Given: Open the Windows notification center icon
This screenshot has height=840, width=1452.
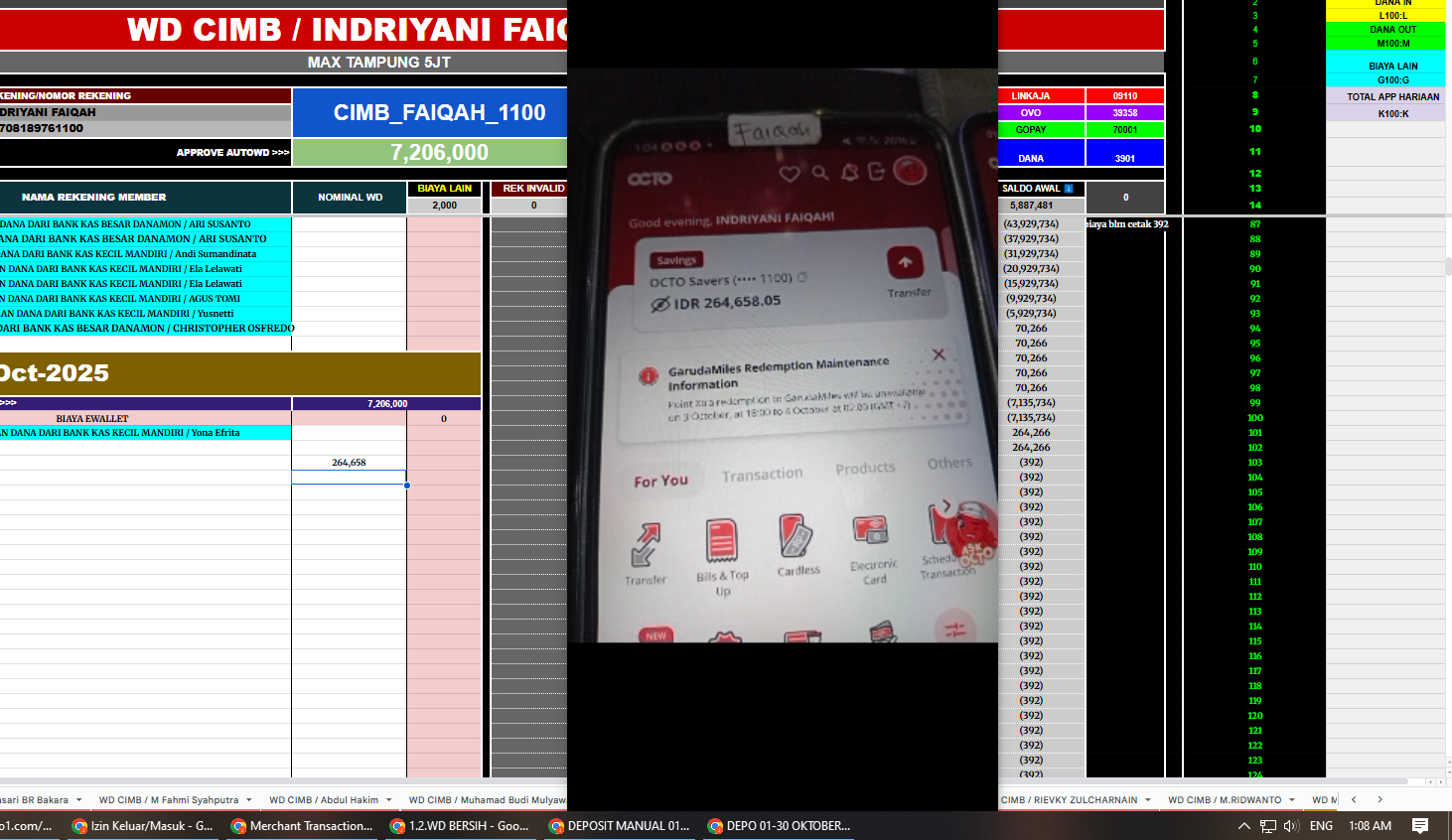Looking at the screenshot, I should pyautogui.click(x=1420, y=825).
